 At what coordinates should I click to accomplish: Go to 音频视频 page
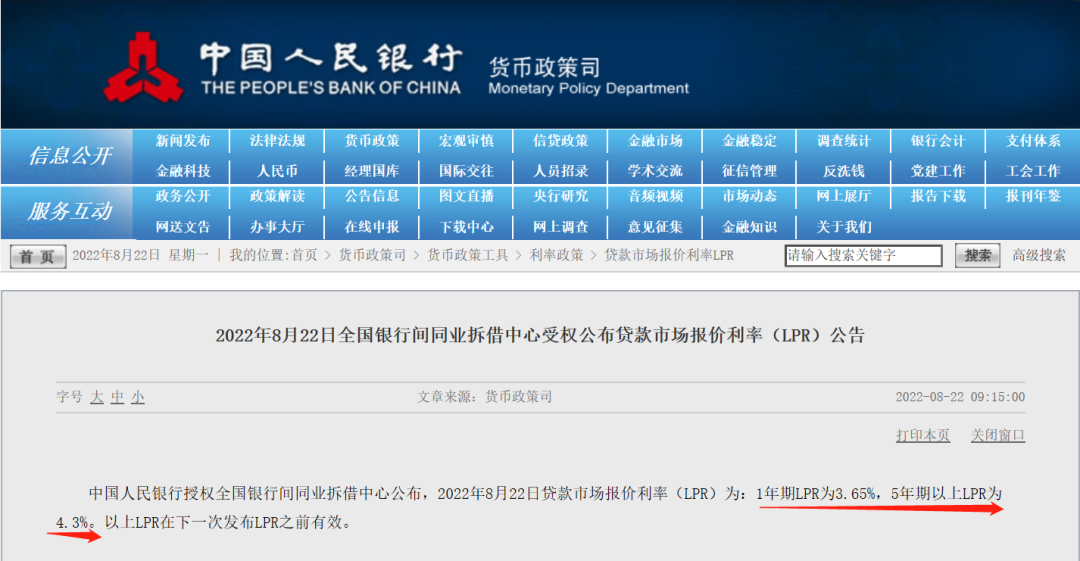click(655, 196)
